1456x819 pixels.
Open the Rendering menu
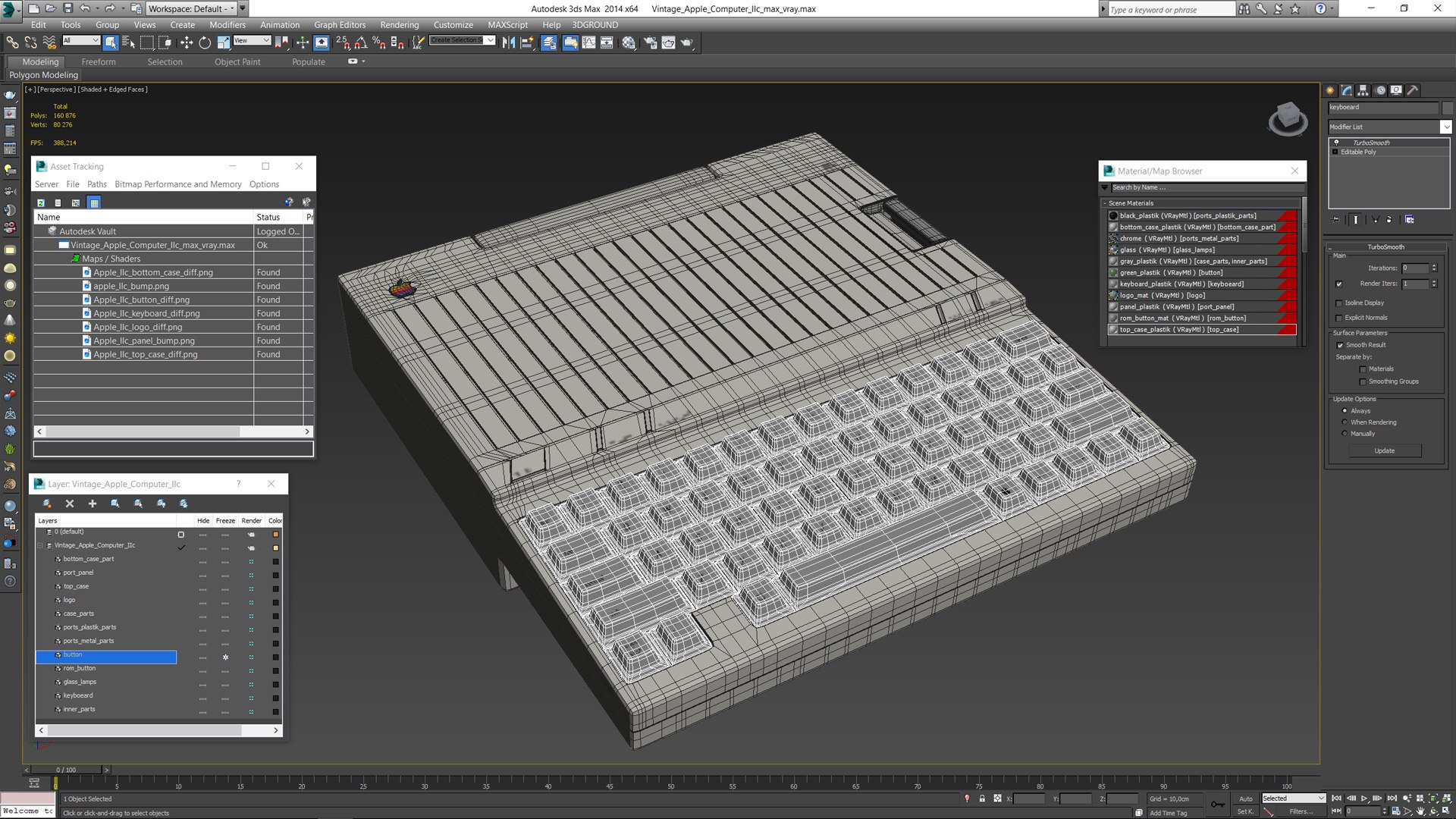[399, 25]
